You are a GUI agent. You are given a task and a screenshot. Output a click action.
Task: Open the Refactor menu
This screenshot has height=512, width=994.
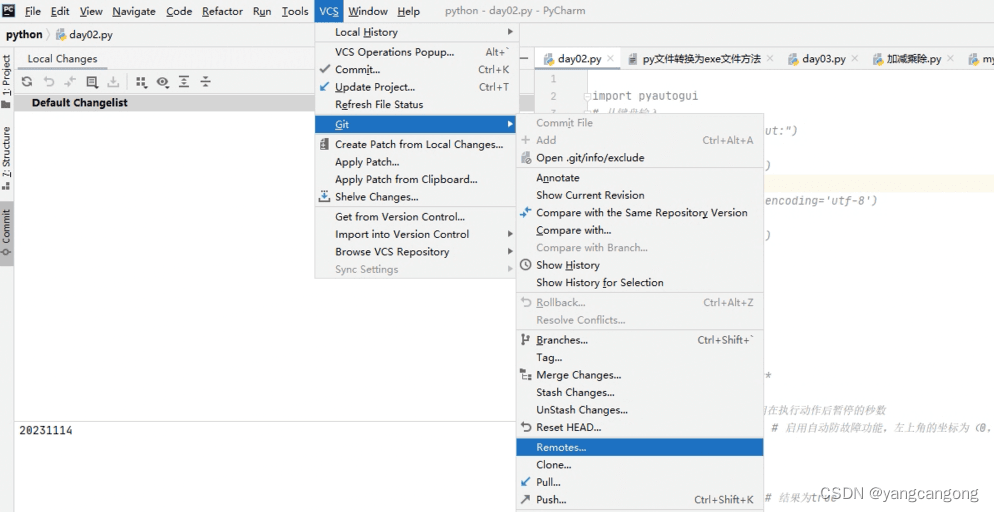[223, 11]
